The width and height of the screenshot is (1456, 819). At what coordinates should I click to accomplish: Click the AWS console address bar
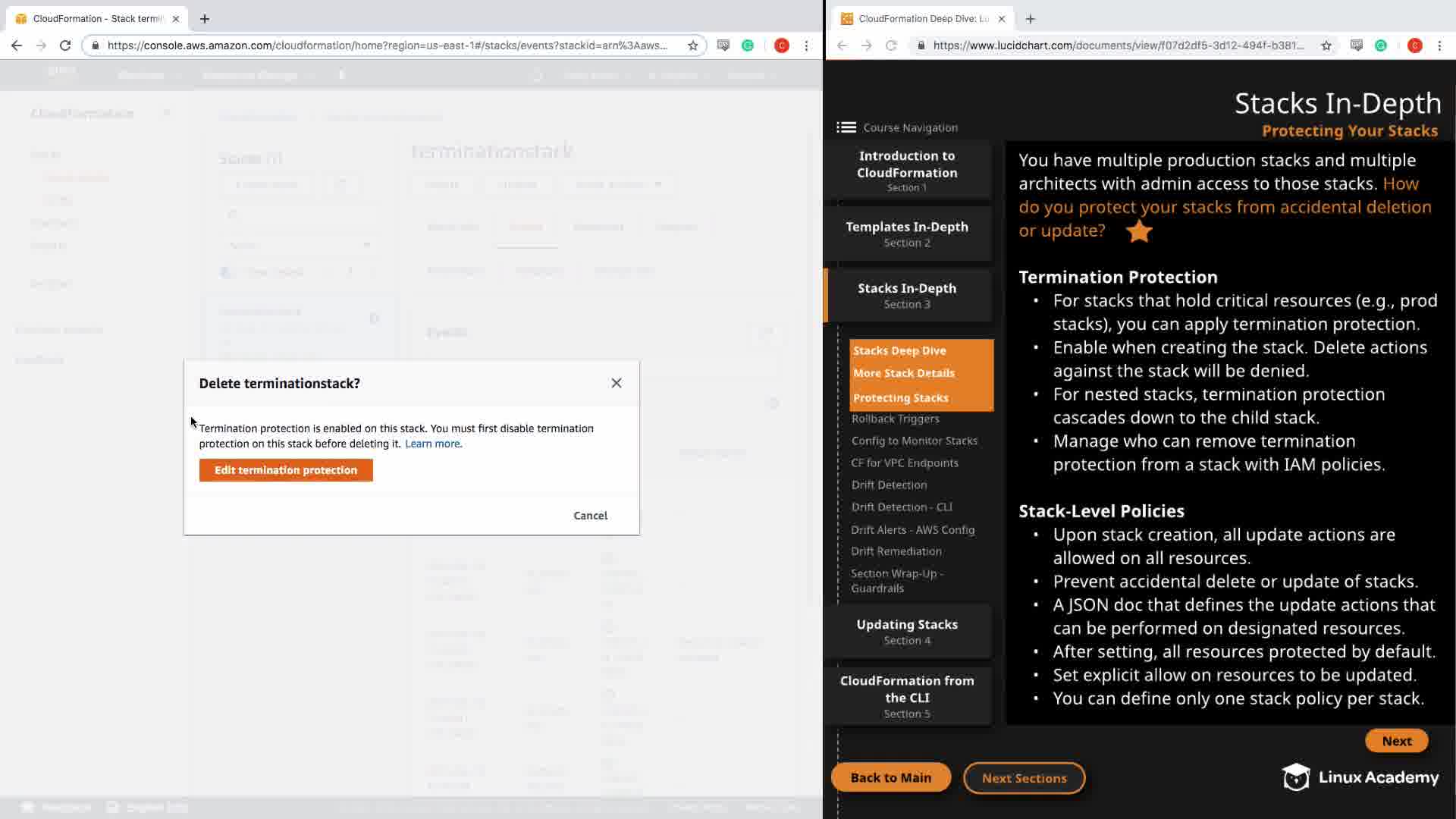pyautogui.click(x=387, y=45)
